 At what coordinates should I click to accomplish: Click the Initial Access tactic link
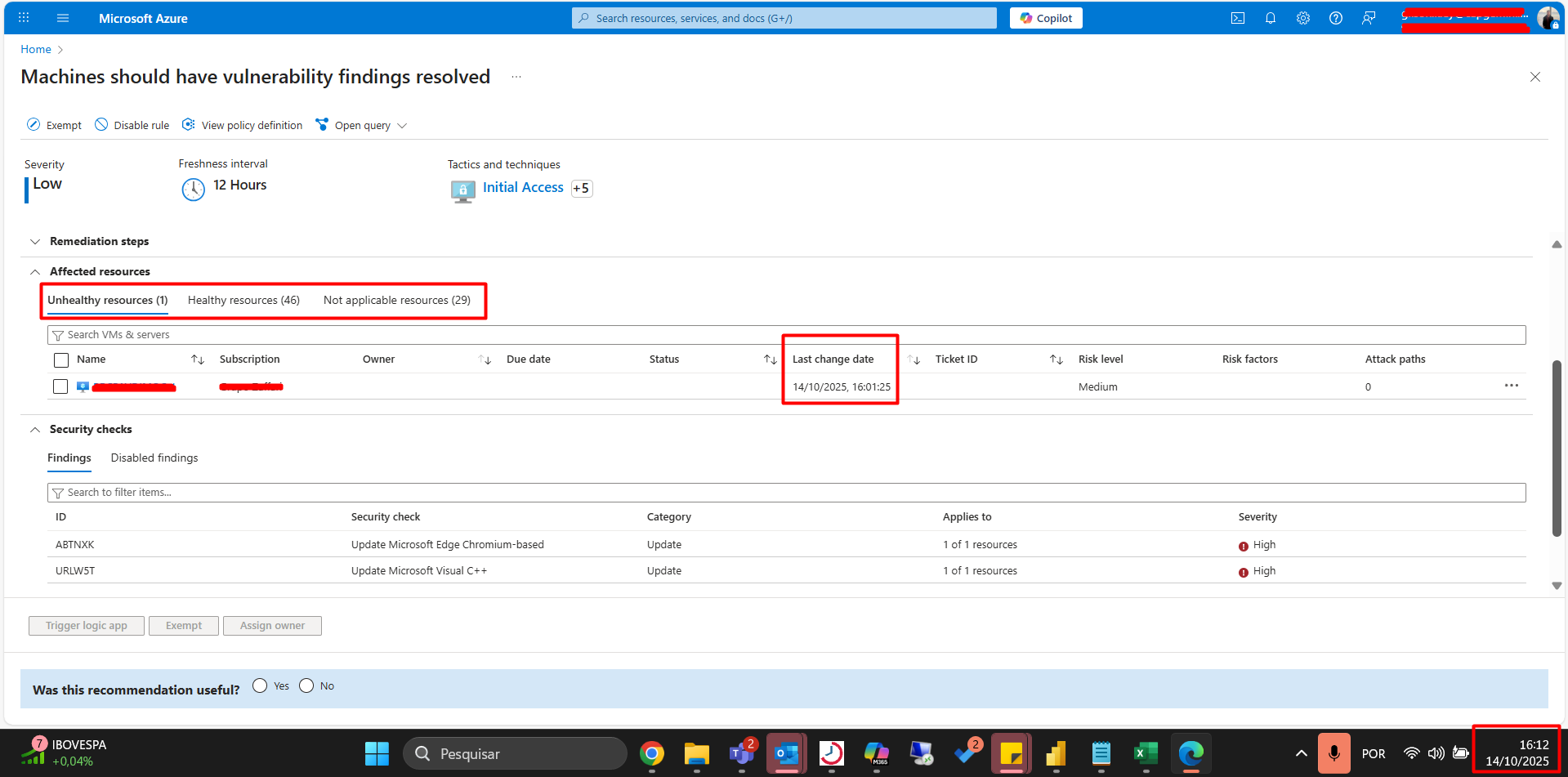523,187
